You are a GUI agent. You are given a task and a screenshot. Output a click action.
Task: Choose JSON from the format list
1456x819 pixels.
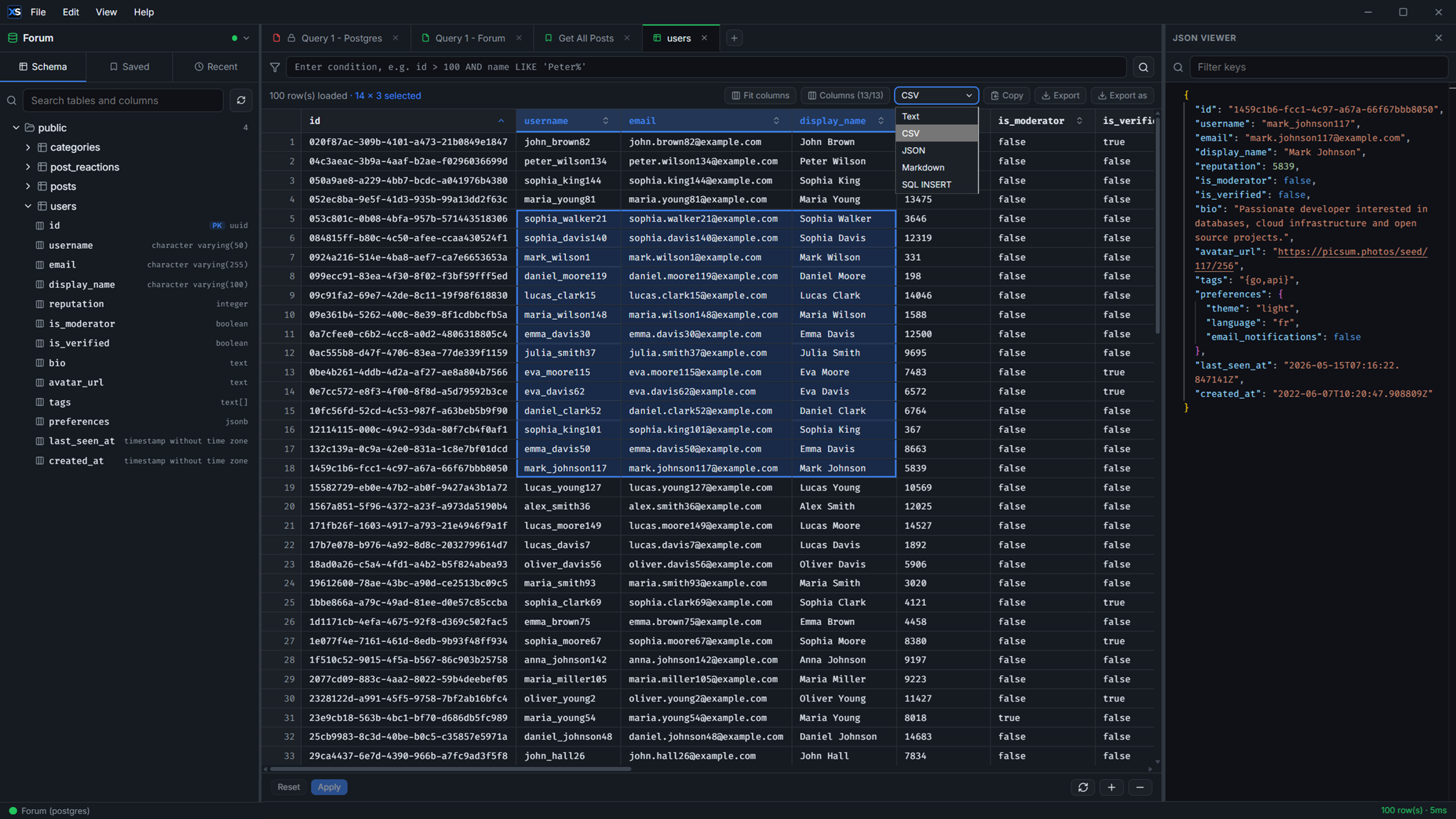point(936,151)
